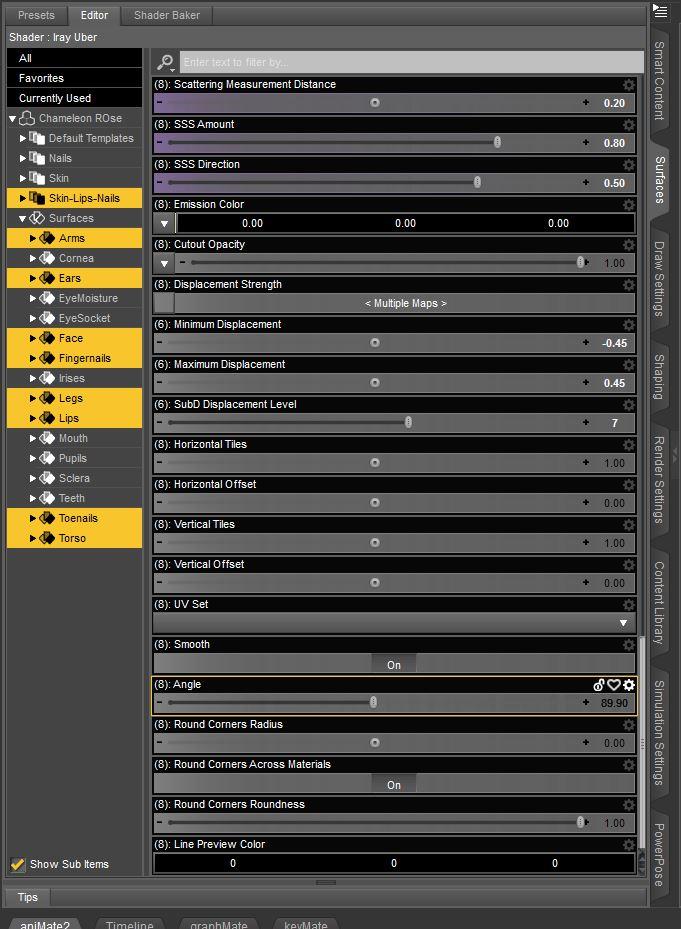Toggle Round Corners Across Materials On
Viewport: 681px width, 929px height.
394,784
